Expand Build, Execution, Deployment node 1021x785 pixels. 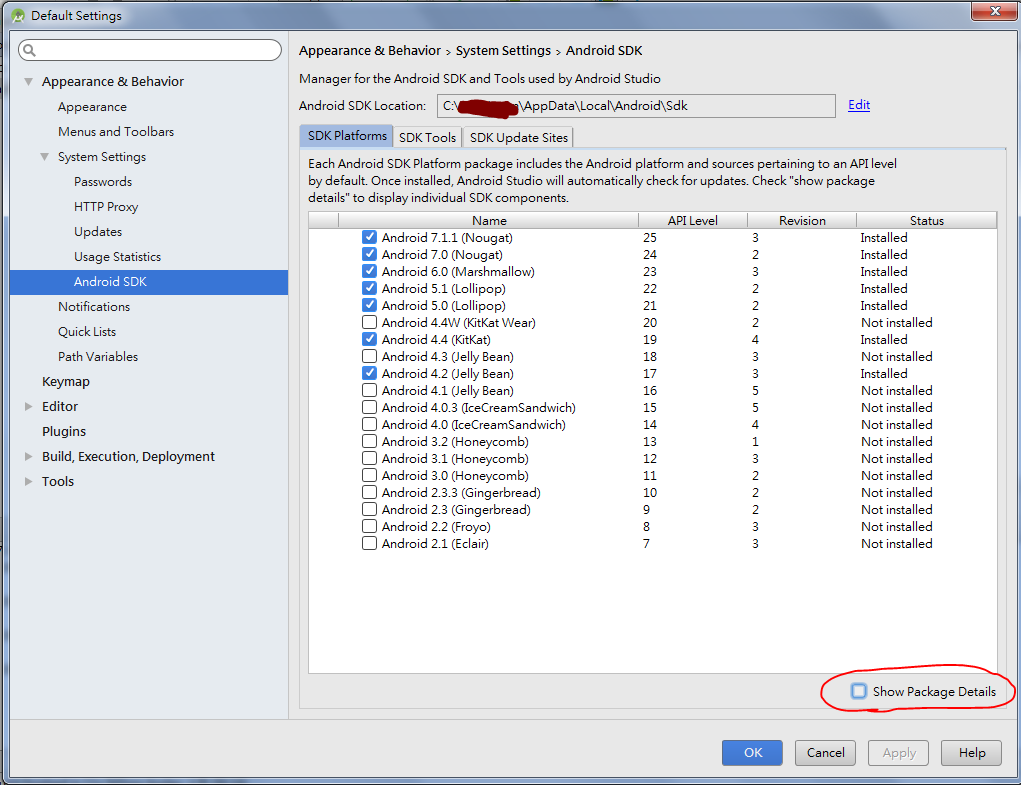click(29, 456)
